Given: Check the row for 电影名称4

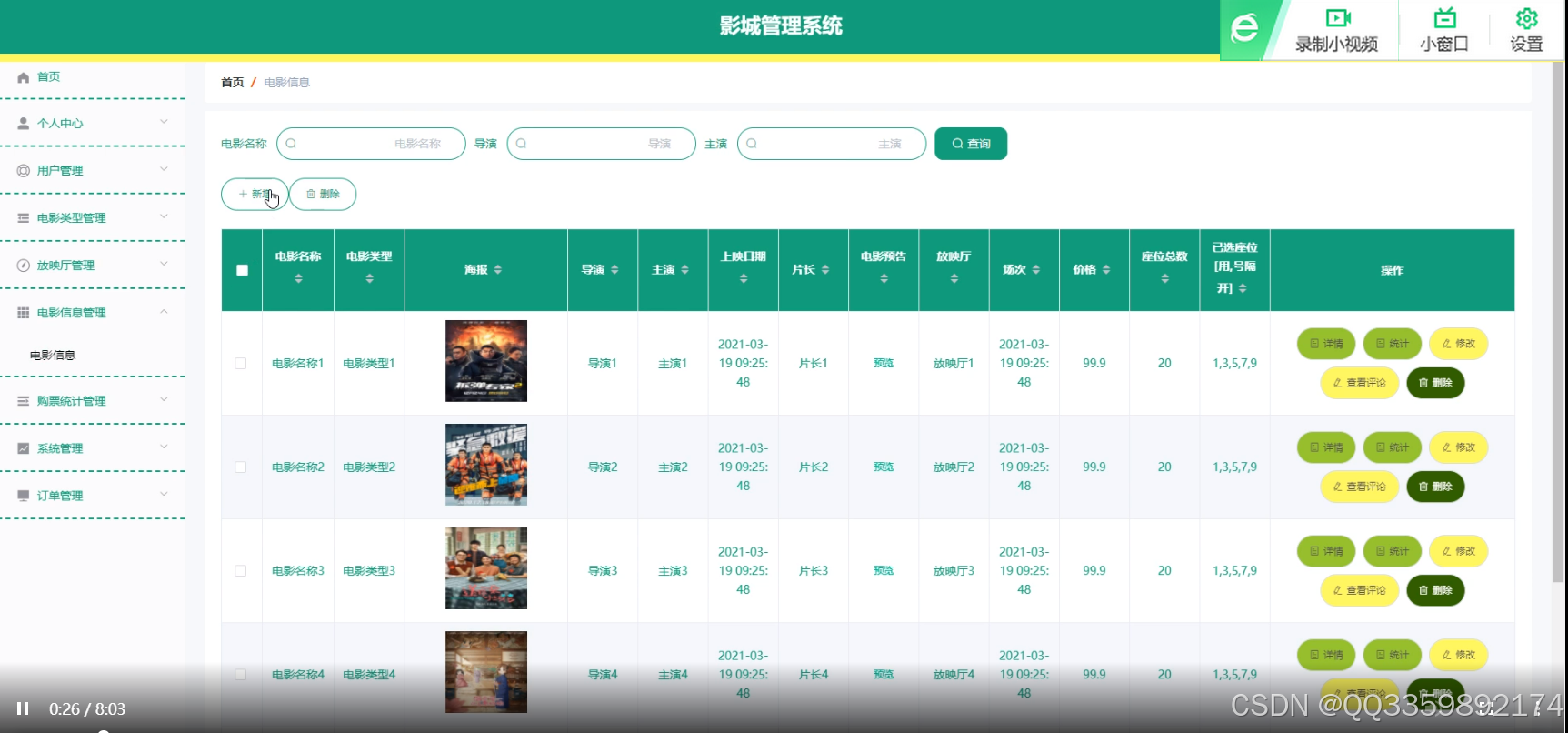Looking at the screenshot, I should [x=241, y=674].
